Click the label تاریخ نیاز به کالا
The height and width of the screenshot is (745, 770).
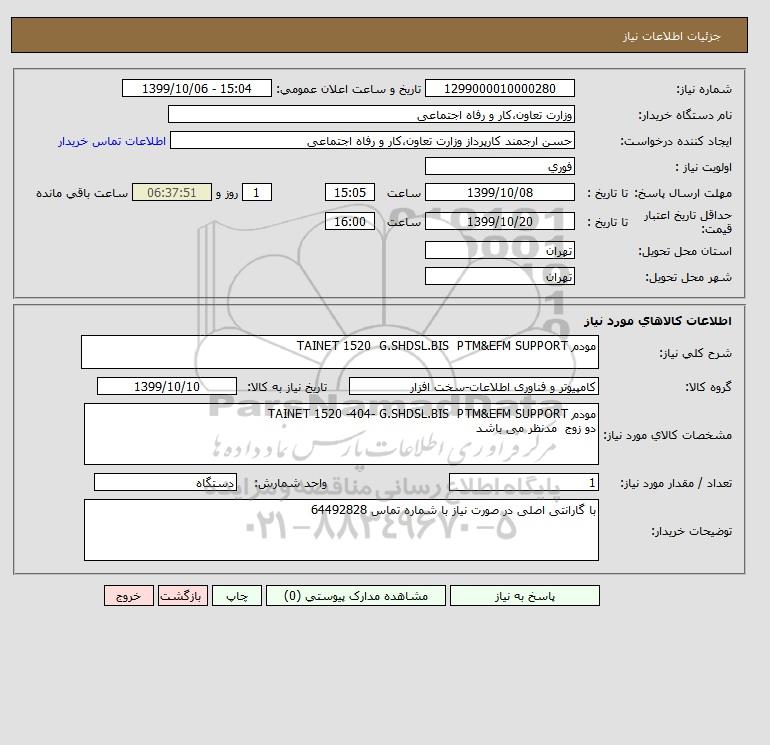tap(287, 387)
